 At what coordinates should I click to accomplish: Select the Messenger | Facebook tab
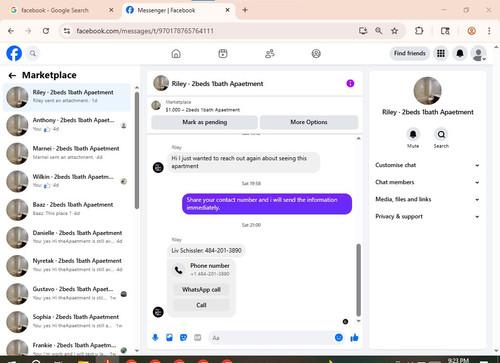[x=177, y=10]
